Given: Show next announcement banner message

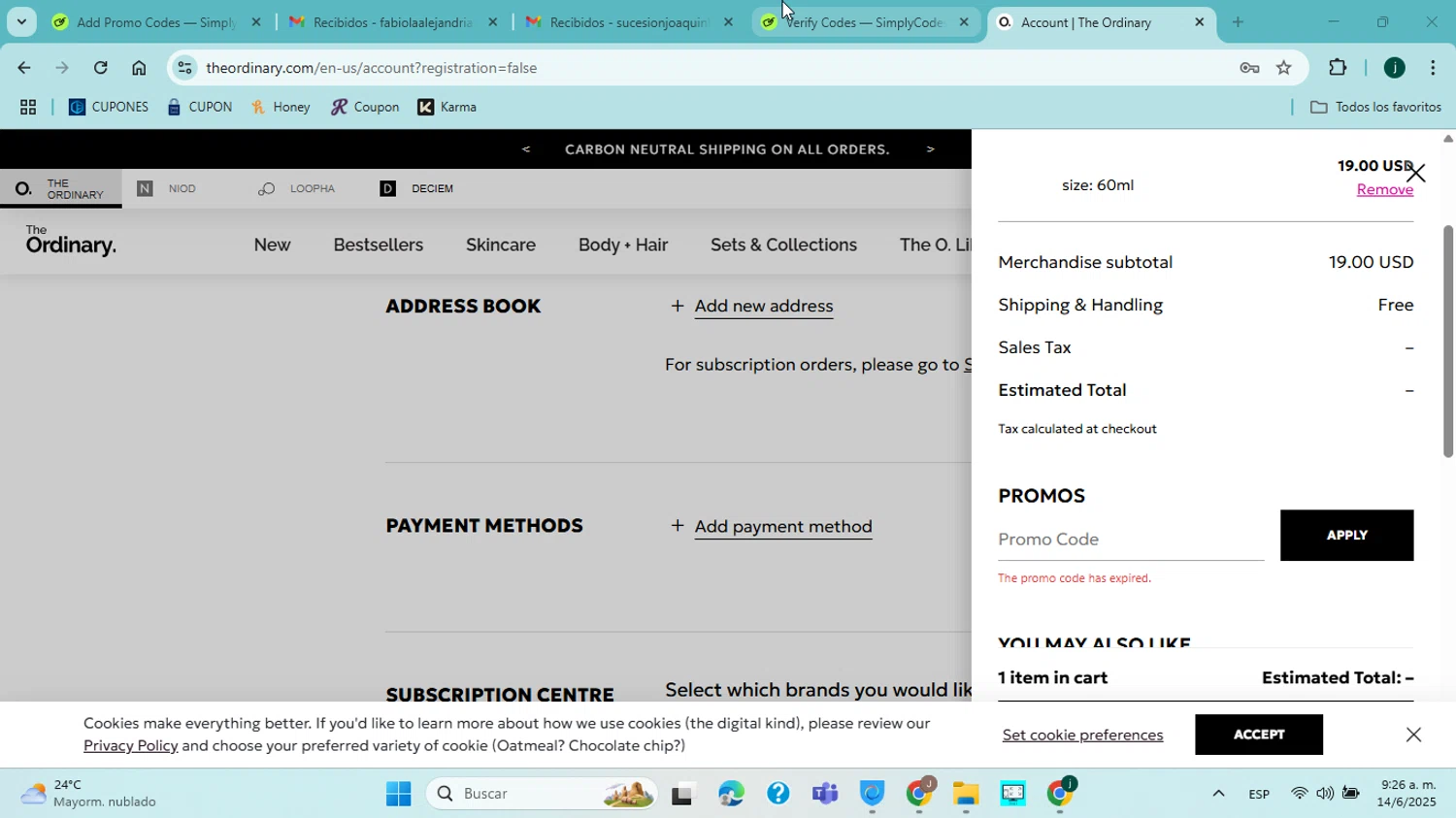Looking at the screenshot, I should tap(930, 149).
